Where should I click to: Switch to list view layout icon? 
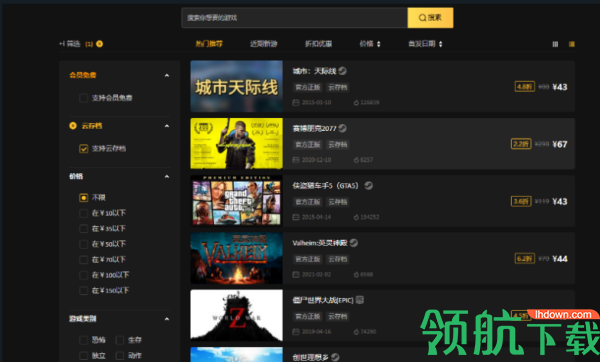coord(572,44)
